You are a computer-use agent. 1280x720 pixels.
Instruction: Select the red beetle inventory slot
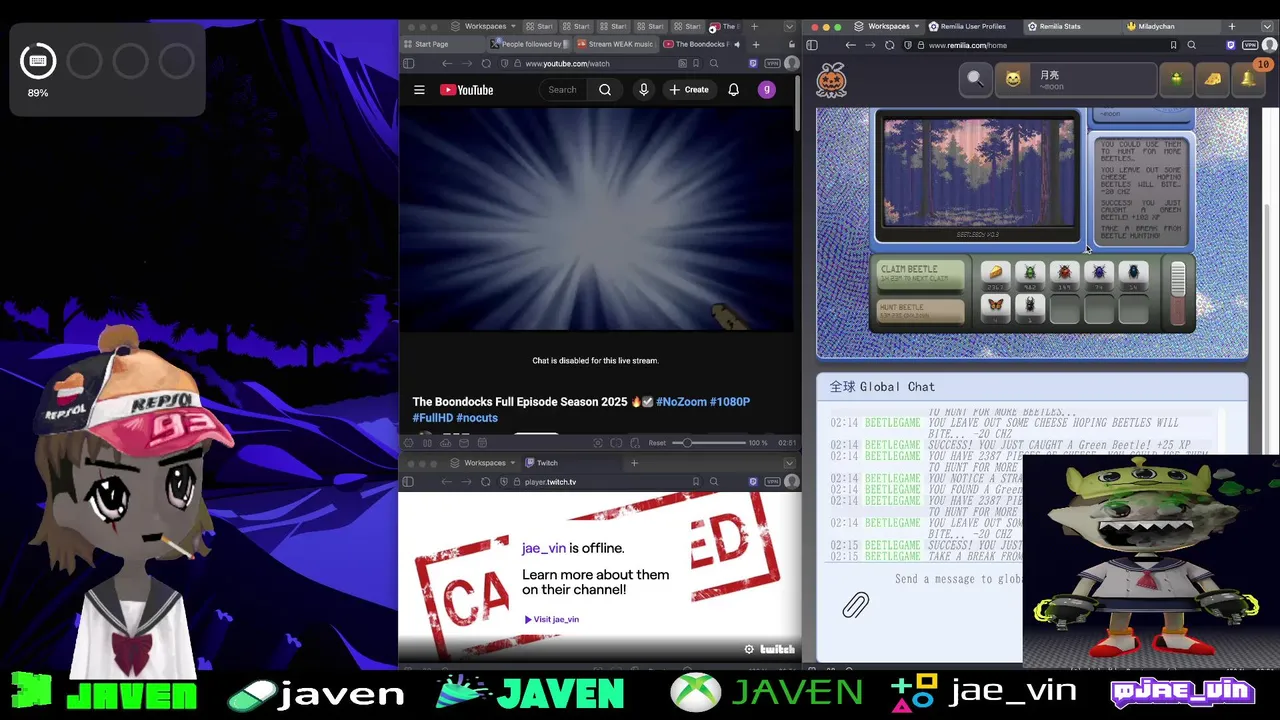[1064, 274]
